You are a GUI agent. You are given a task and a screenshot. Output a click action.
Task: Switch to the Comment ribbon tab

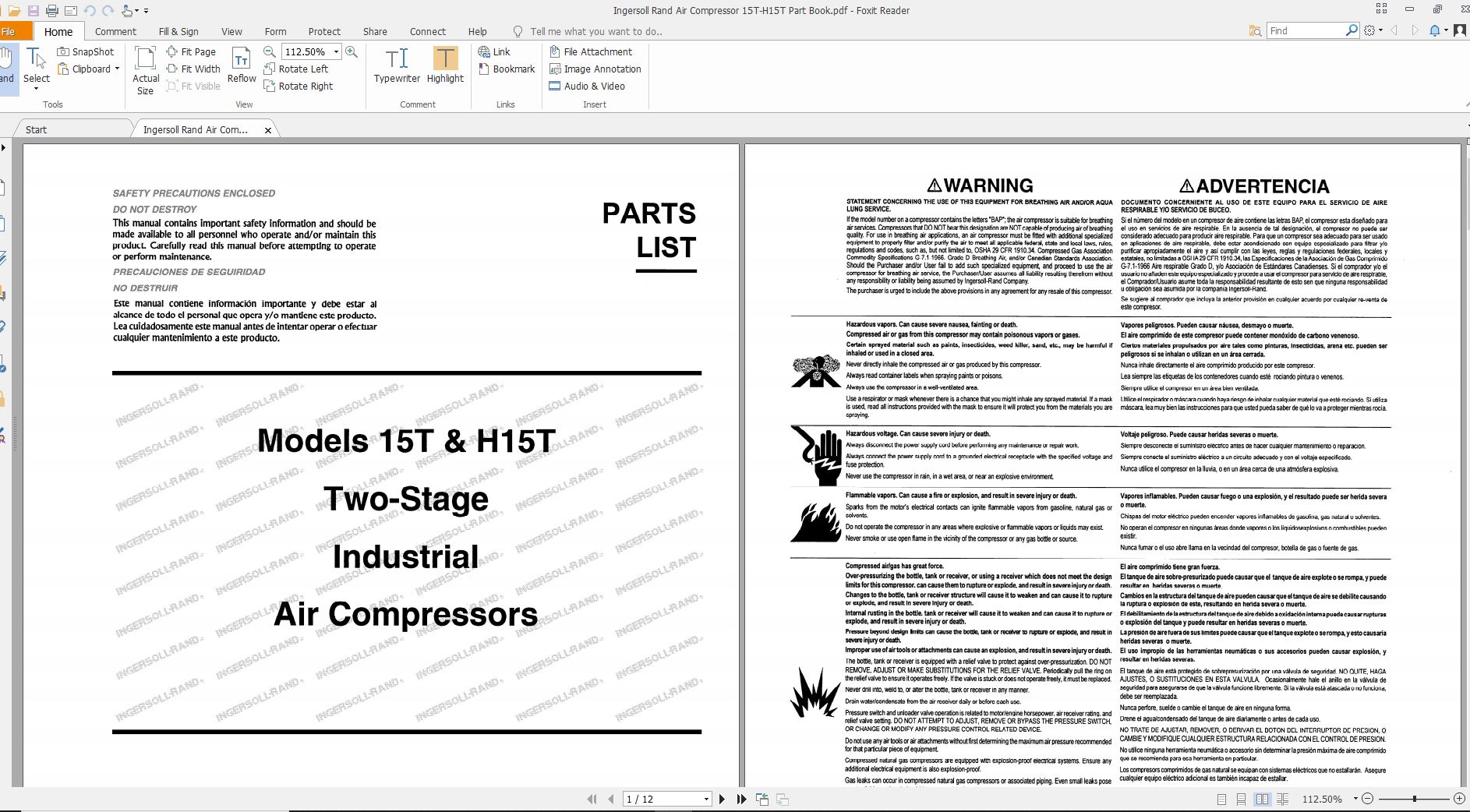point(115,31)
